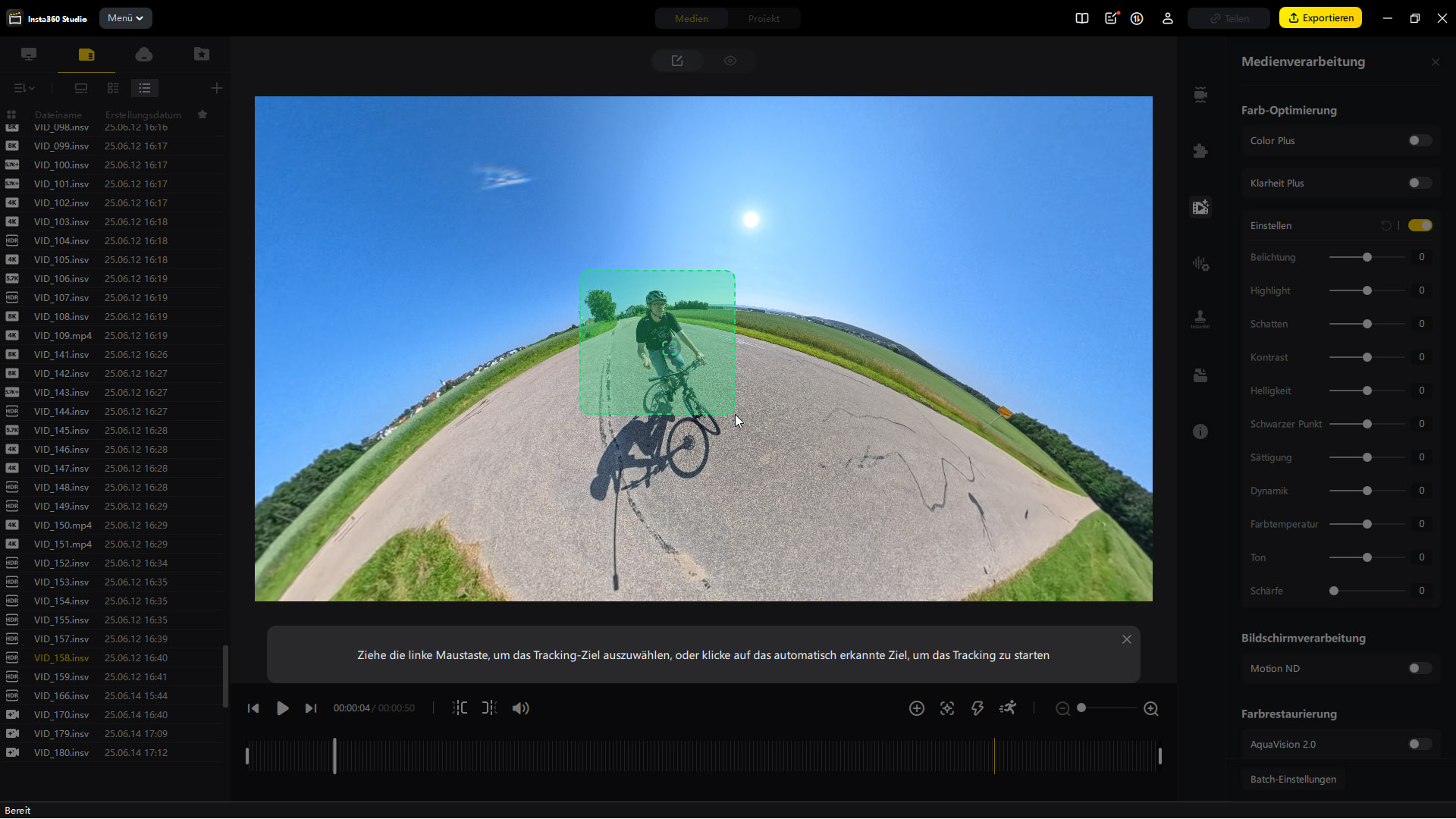1456x819 pixels.
Task: Click the deep track icon in playback bar
Action: point(947,708)
